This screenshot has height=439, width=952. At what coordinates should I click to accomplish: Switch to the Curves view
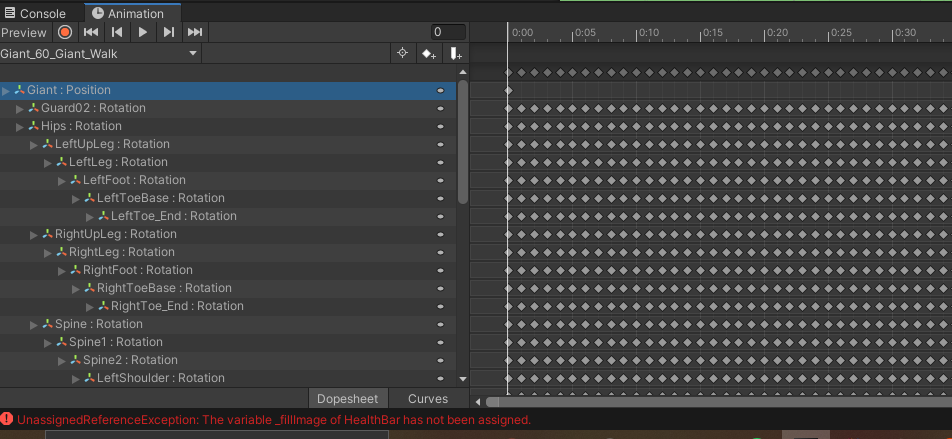[x=428, y=399]
